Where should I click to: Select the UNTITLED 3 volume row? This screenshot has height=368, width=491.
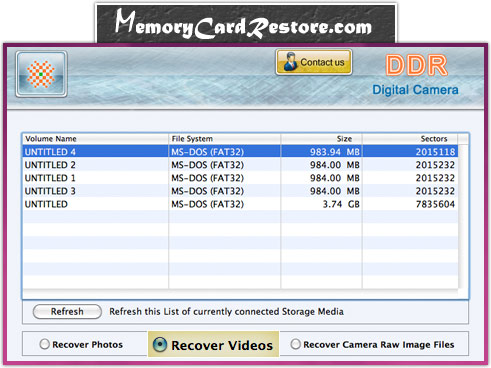click(240, 191)
